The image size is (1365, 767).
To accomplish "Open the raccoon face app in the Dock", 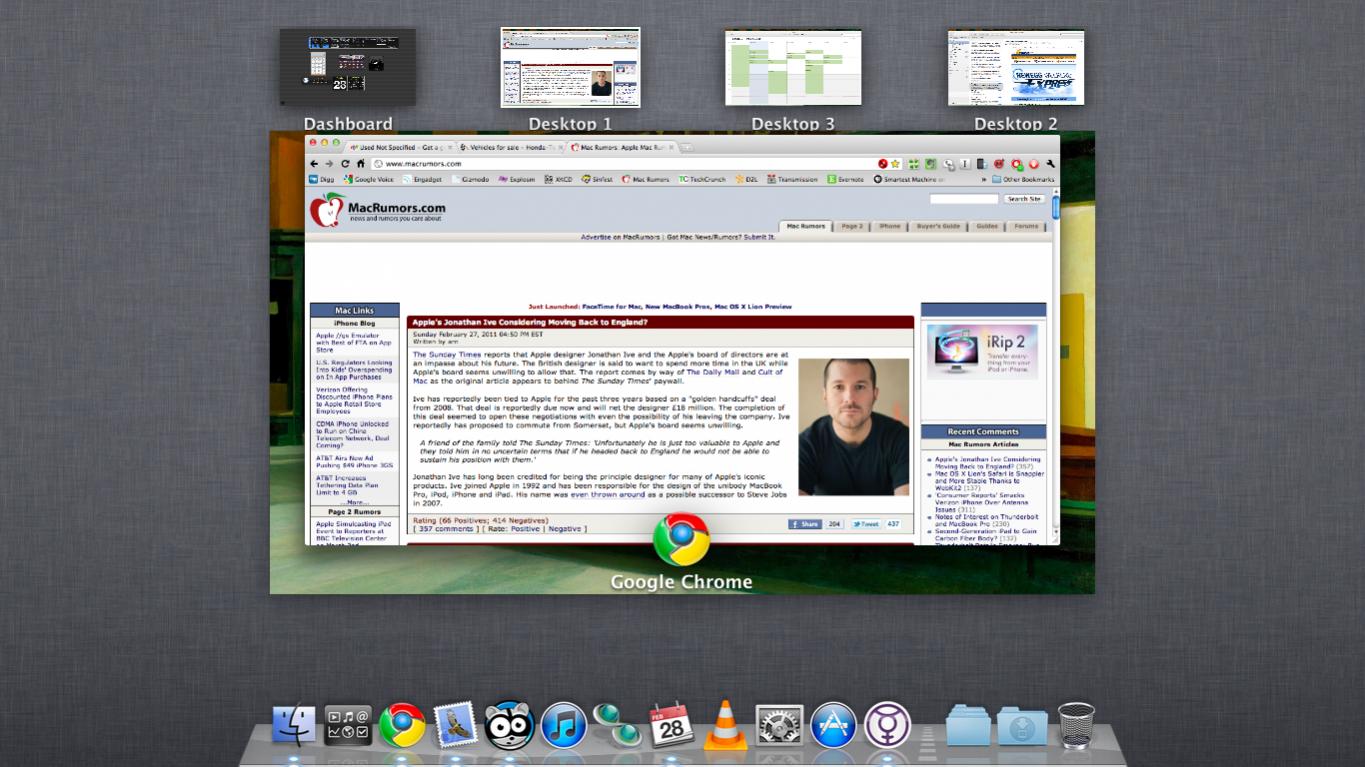I will coord(509,726).
